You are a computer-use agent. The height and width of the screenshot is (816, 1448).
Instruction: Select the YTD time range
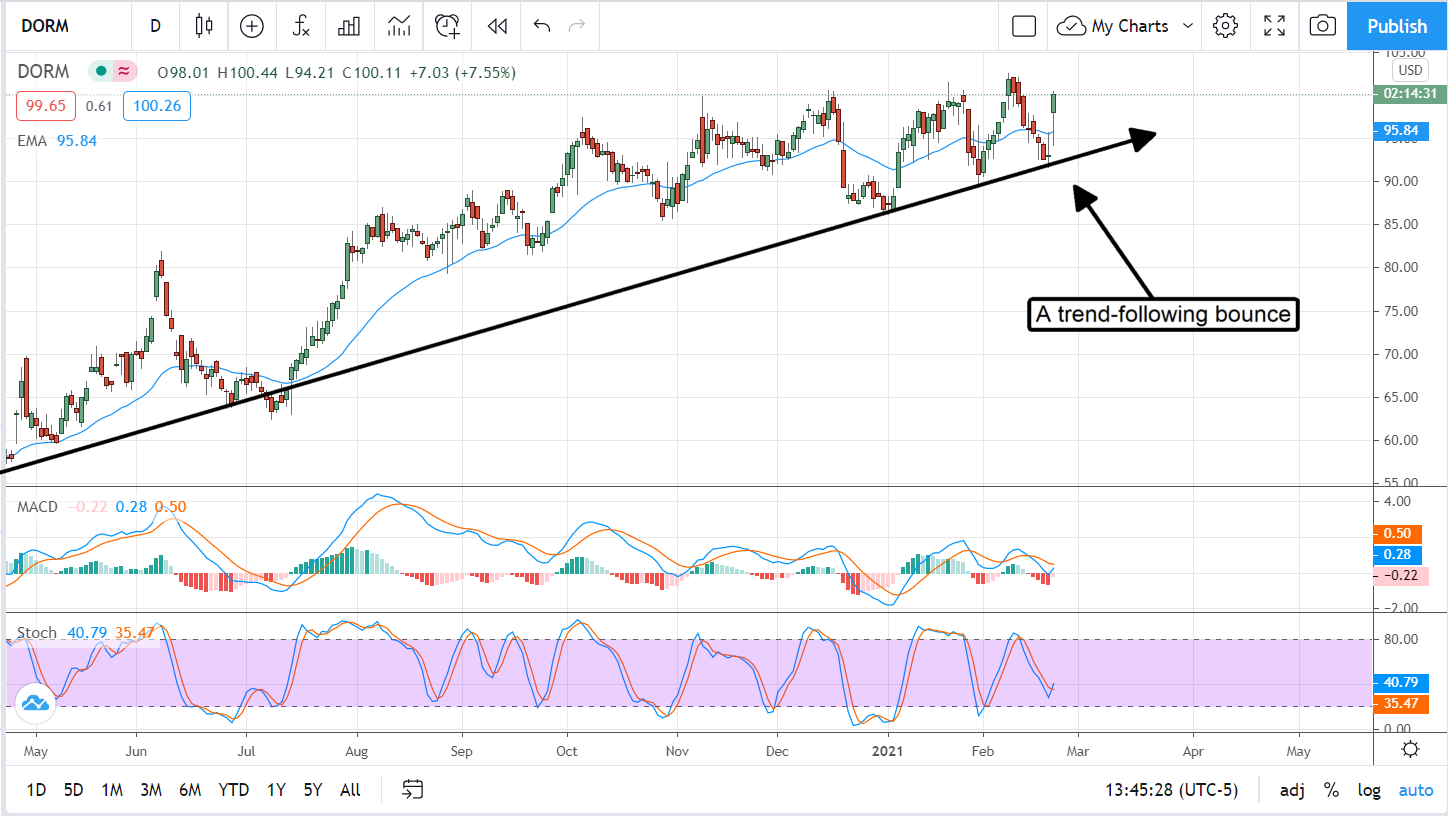[x=233, y=790]
